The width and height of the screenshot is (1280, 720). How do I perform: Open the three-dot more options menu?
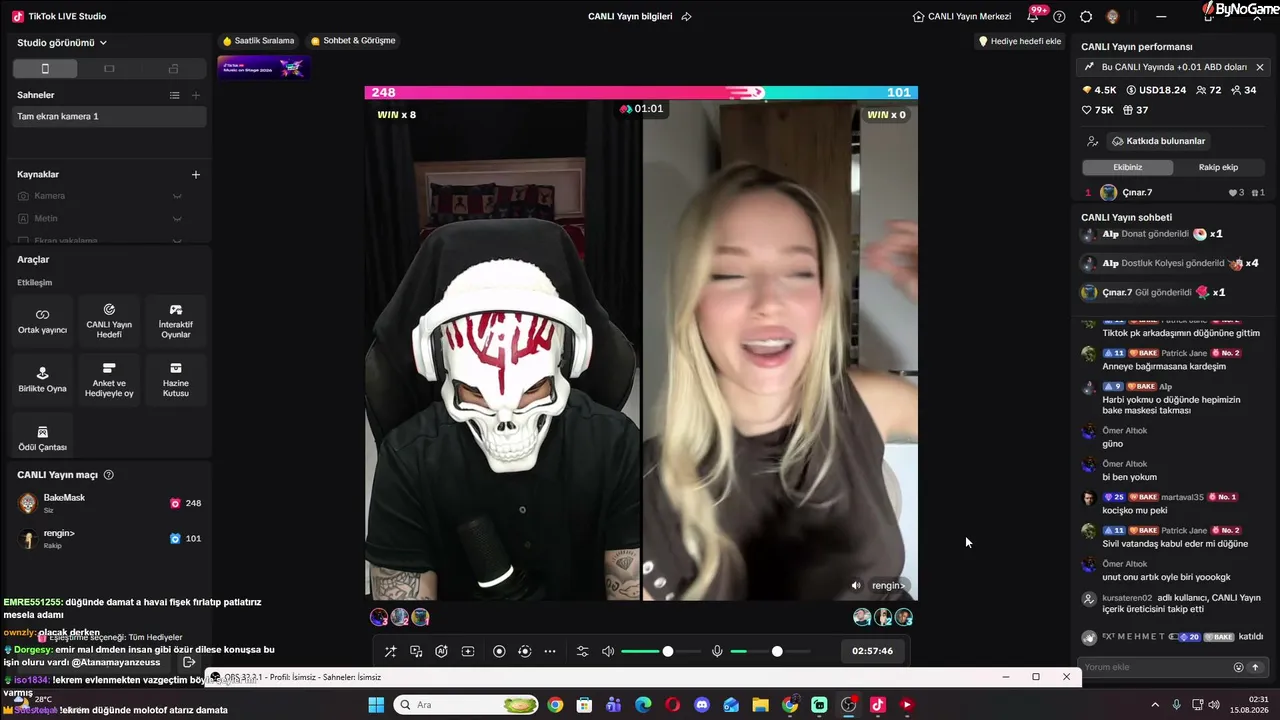point(550,651)
